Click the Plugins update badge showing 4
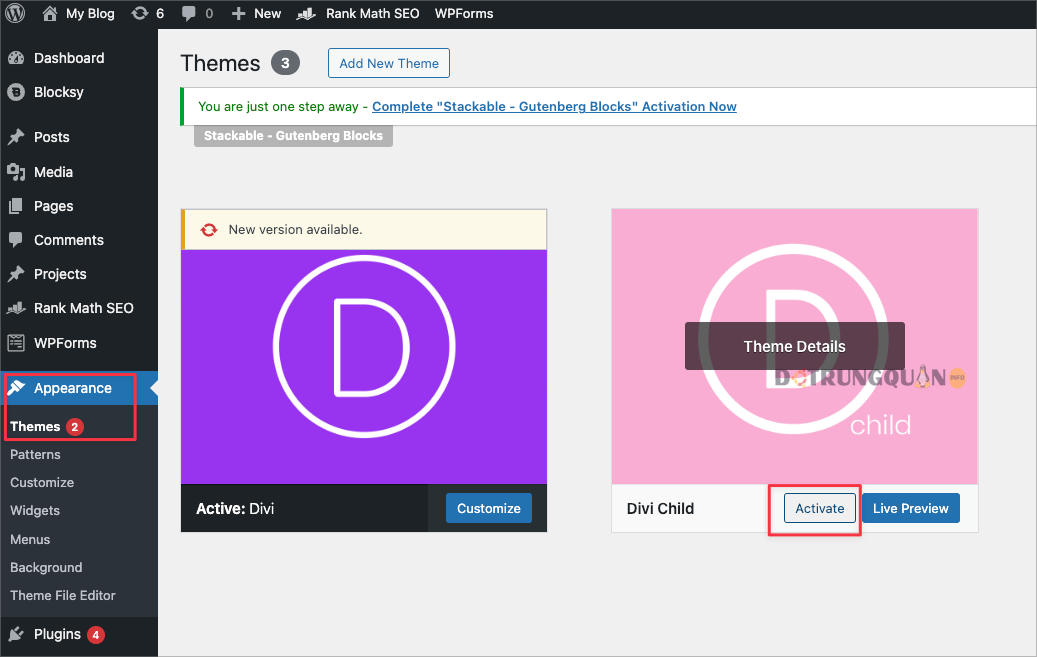1037x657 pixels. (x=96, y=635)
